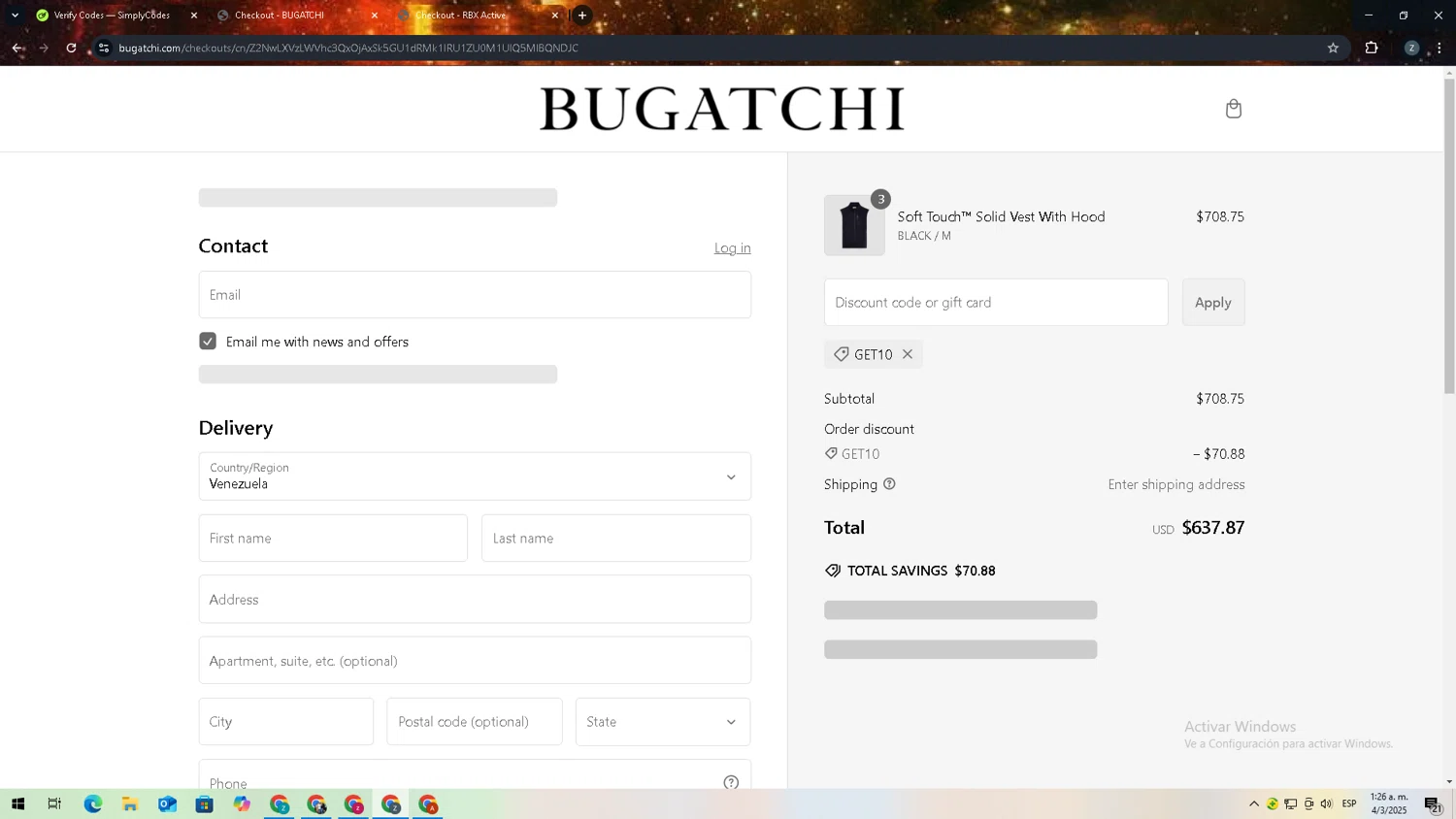The width and height of the screenshot is (1456, 819).
Task: Focus the Discount code or gift card field
Action: pyautogui.click(x=996, y=303)
